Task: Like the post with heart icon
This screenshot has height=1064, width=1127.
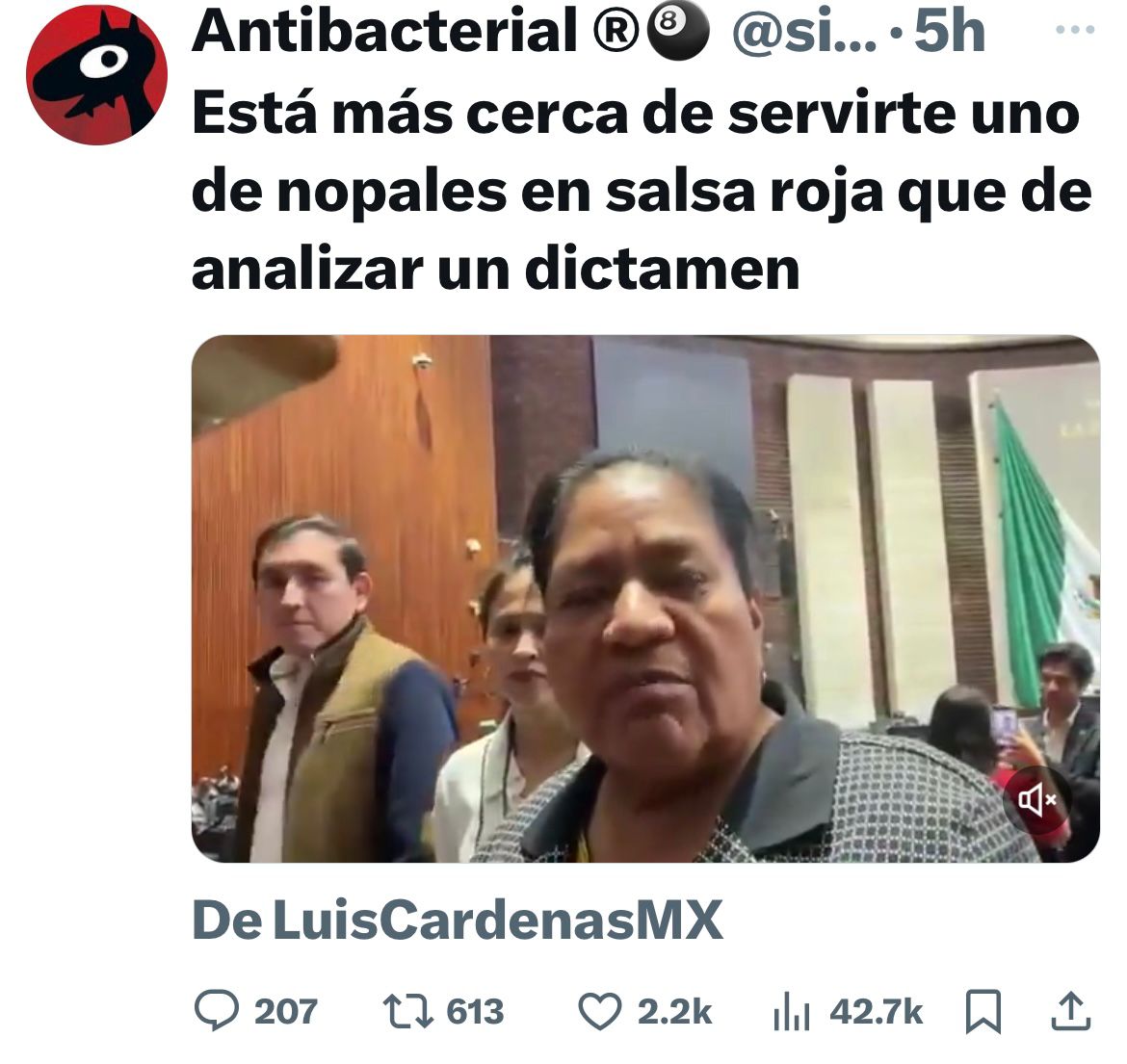Action: [600, 1012]
